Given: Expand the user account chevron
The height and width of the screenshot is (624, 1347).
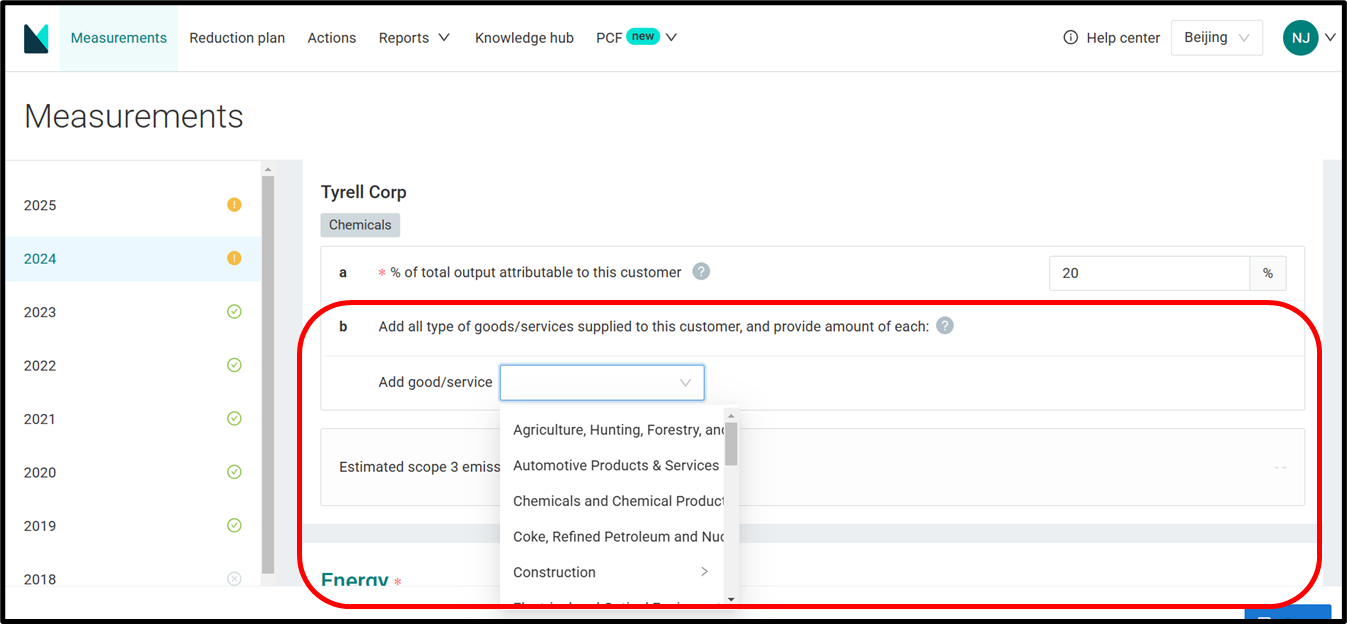Looking at the screenshot, I should 1330,38.
